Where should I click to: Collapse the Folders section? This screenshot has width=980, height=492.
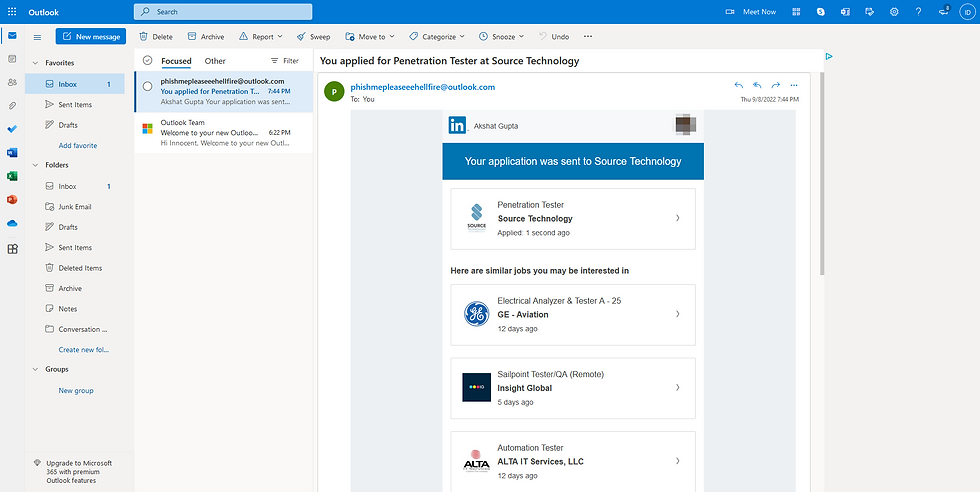click(x=36, y=165)
